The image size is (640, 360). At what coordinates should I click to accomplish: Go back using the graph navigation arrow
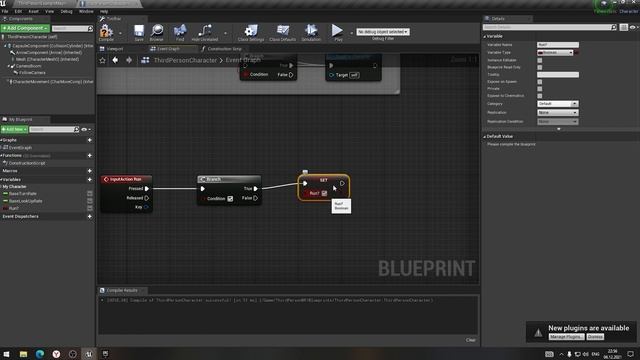coord(116,60)
